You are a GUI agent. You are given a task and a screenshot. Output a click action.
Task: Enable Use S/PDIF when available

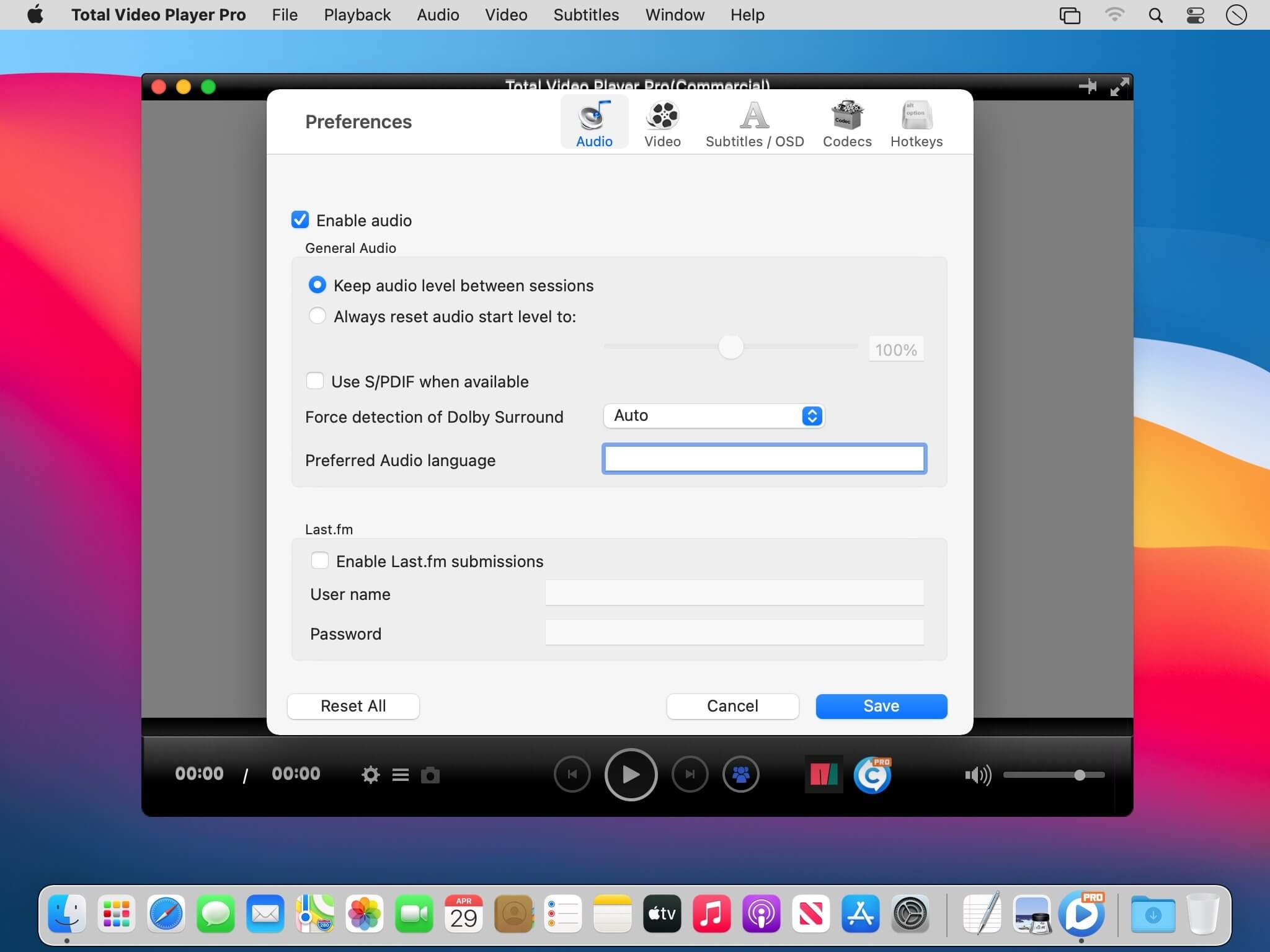point(315,381)
